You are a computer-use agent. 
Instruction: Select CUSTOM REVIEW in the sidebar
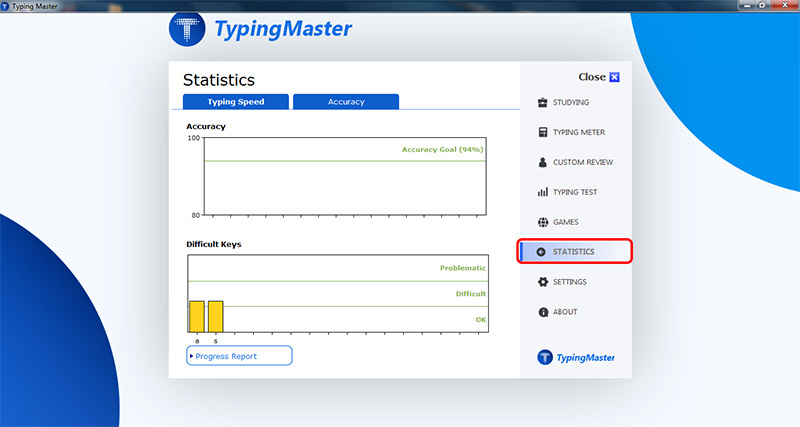click(583, 162)
